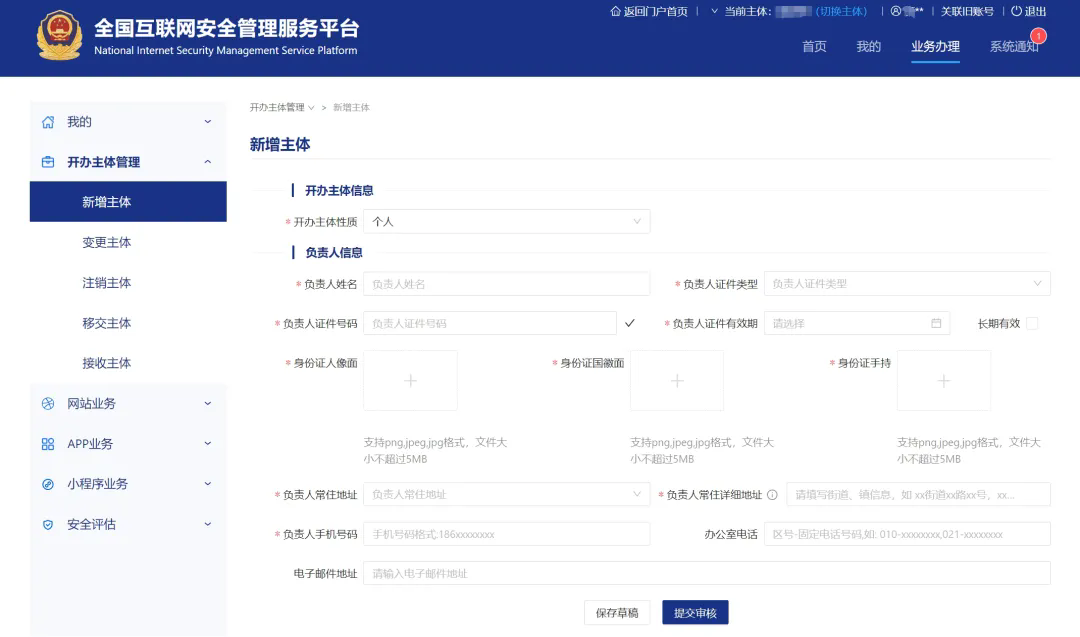1080x637 pixels.
Task: Open the 系统通知 tab in top navigation
Action: pyautogui.click(x=1013, y=47)
